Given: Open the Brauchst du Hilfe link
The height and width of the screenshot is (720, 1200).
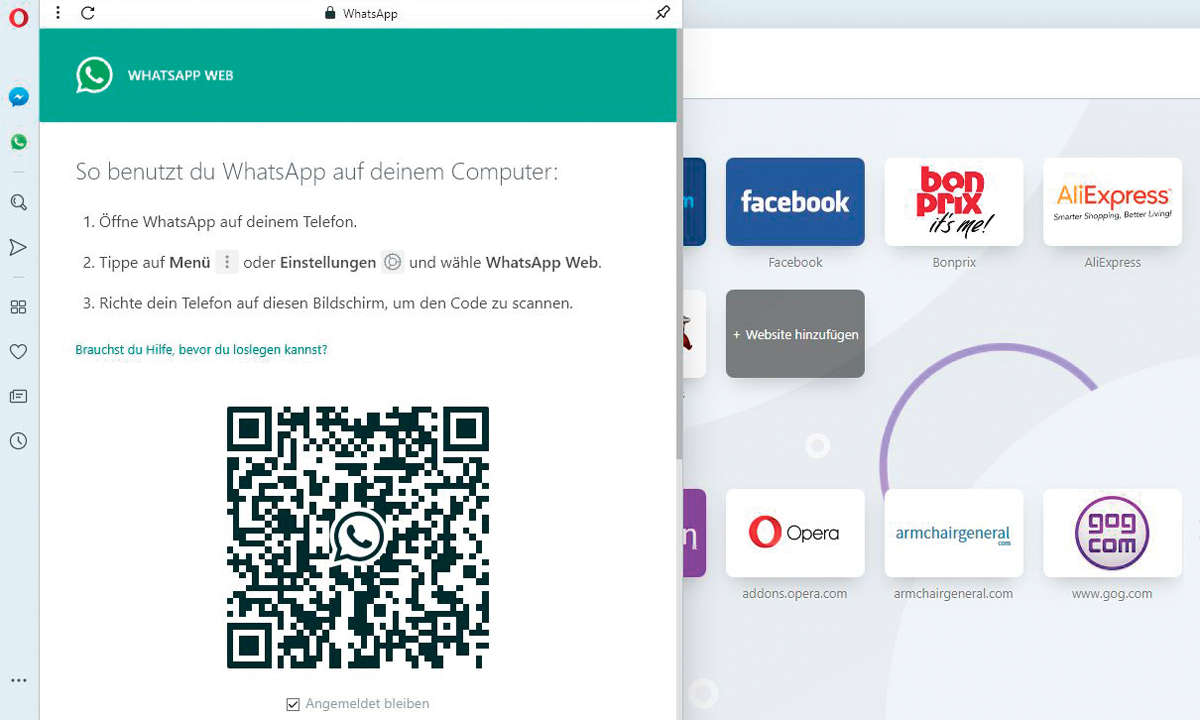Looking at the screenshot, I should pyautogui.click(x=201, y=350).
